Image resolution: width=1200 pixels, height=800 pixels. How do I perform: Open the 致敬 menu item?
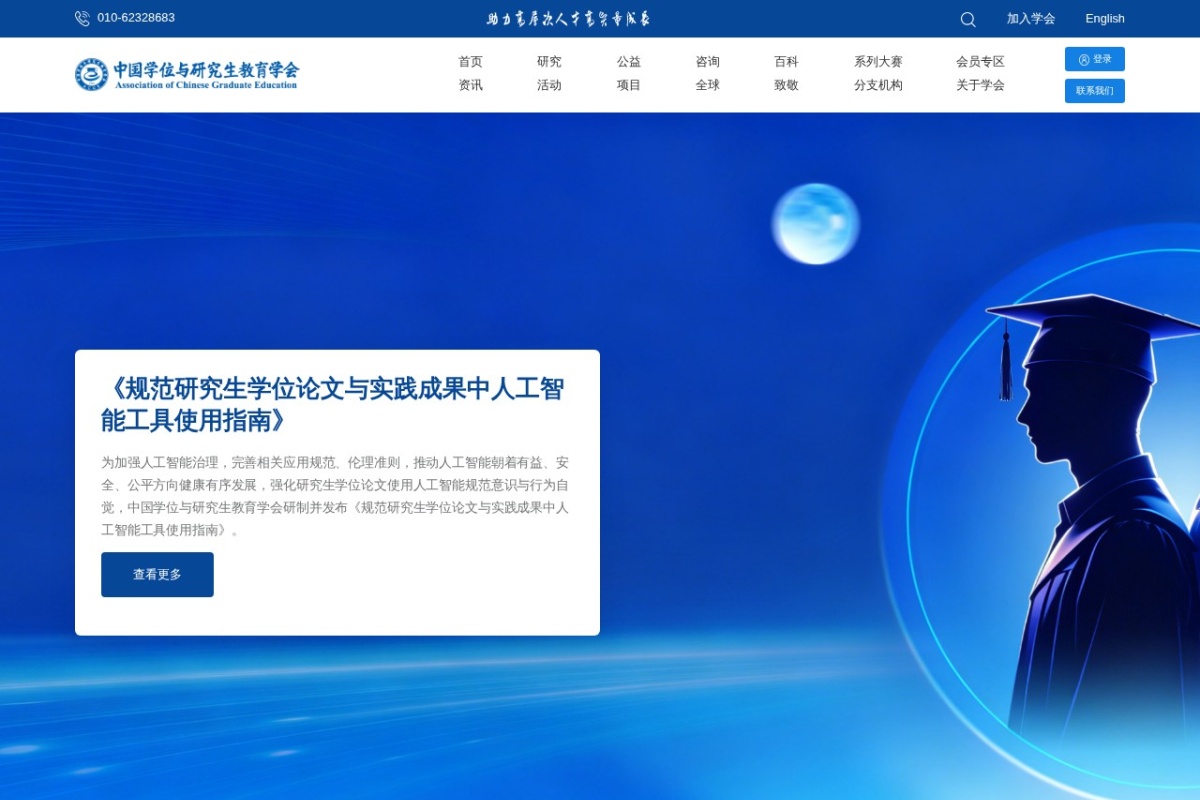786,86
